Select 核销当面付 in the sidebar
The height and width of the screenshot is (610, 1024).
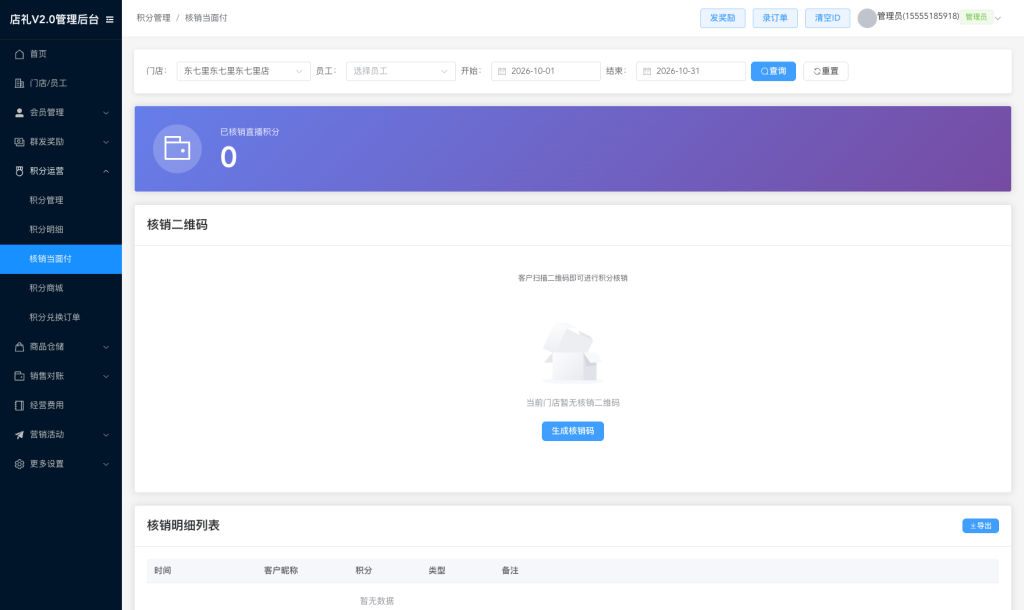(61, 259)
